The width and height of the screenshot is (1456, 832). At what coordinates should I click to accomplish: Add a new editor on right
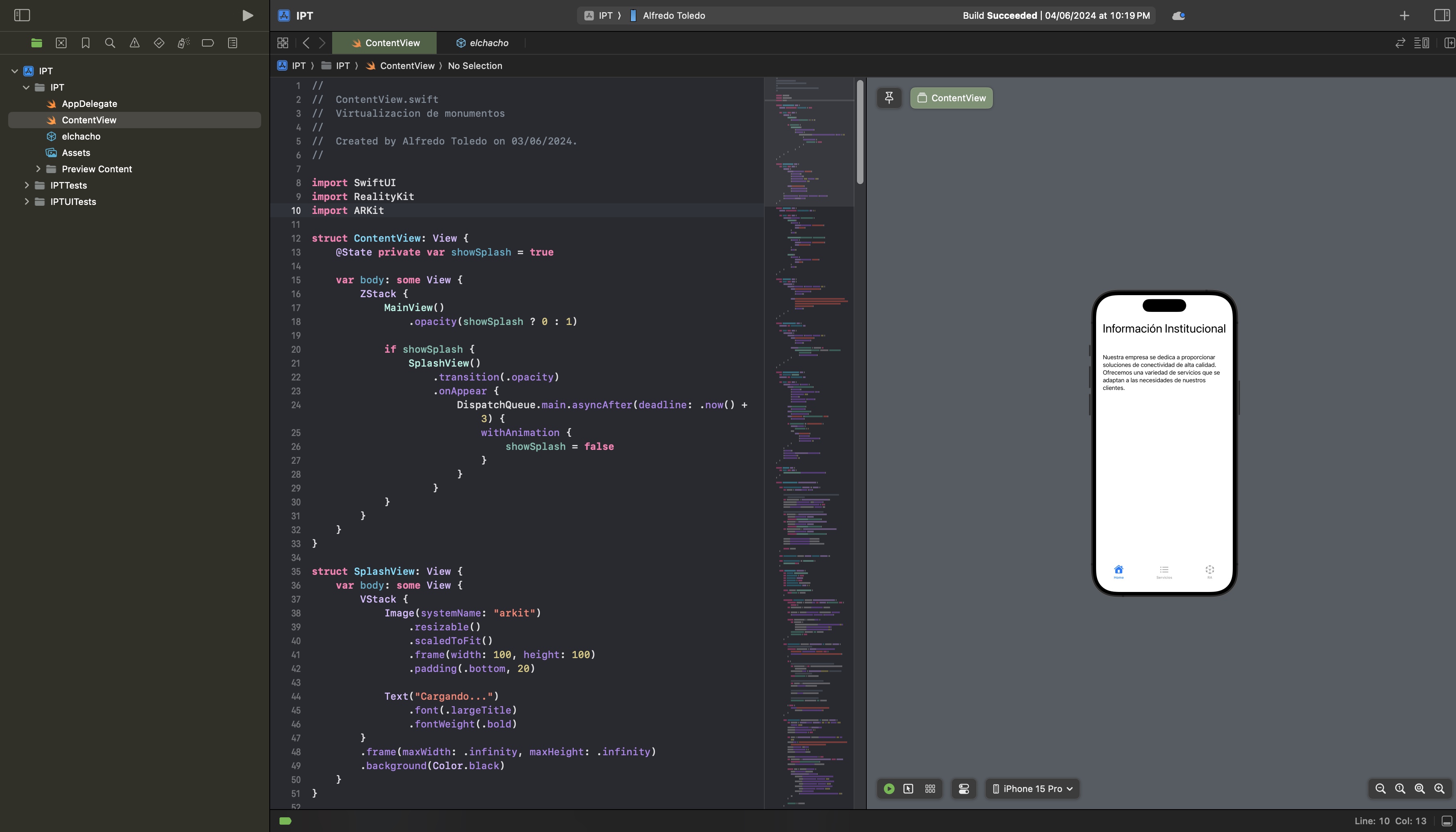pos(1450,43)
